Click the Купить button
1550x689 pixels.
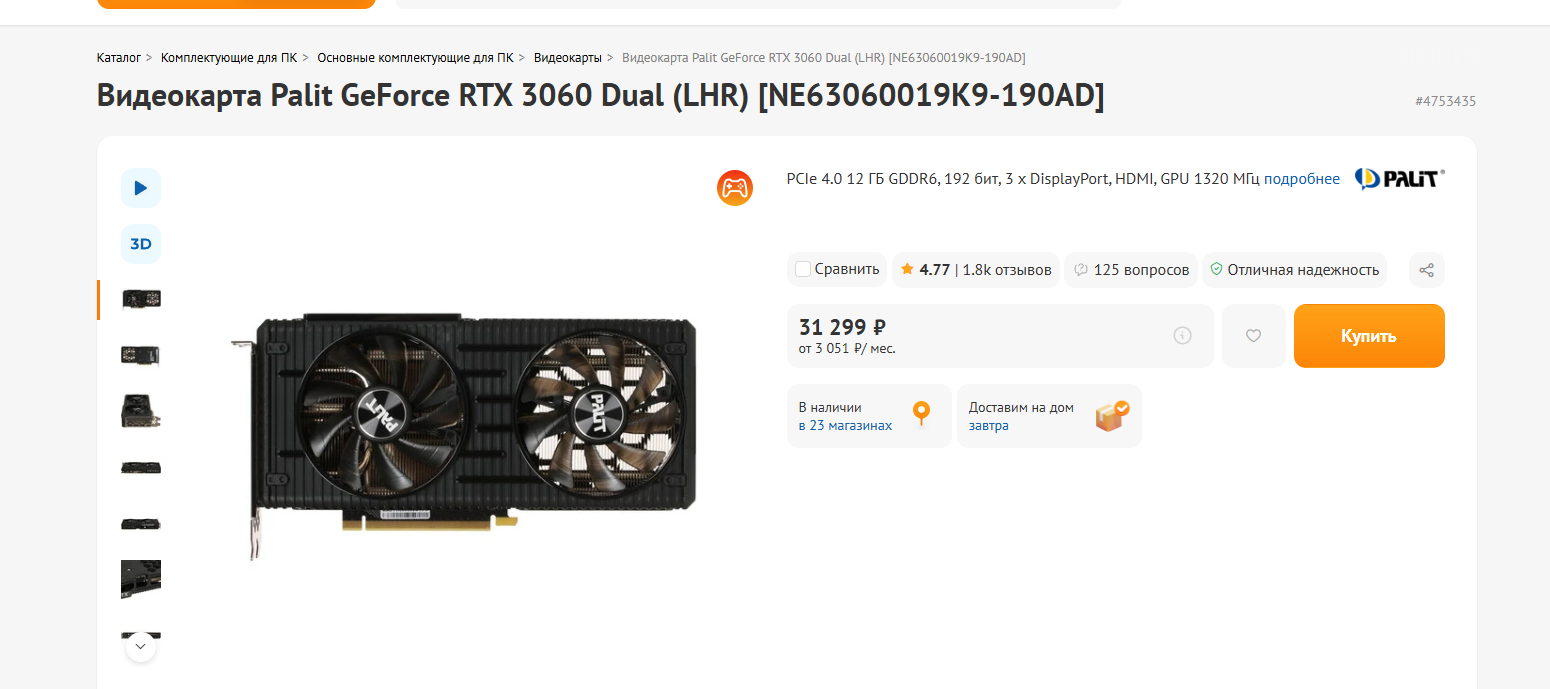point(1369,336)
